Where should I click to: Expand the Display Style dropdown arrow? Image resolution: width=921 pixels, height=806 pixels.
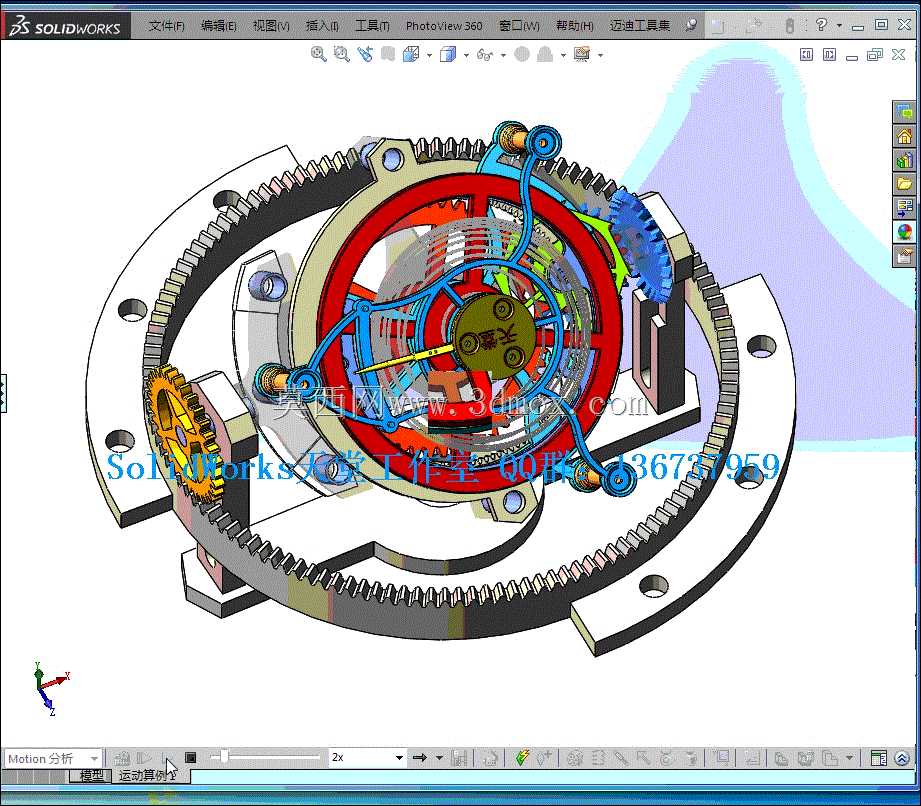click(x=466, y=56)
